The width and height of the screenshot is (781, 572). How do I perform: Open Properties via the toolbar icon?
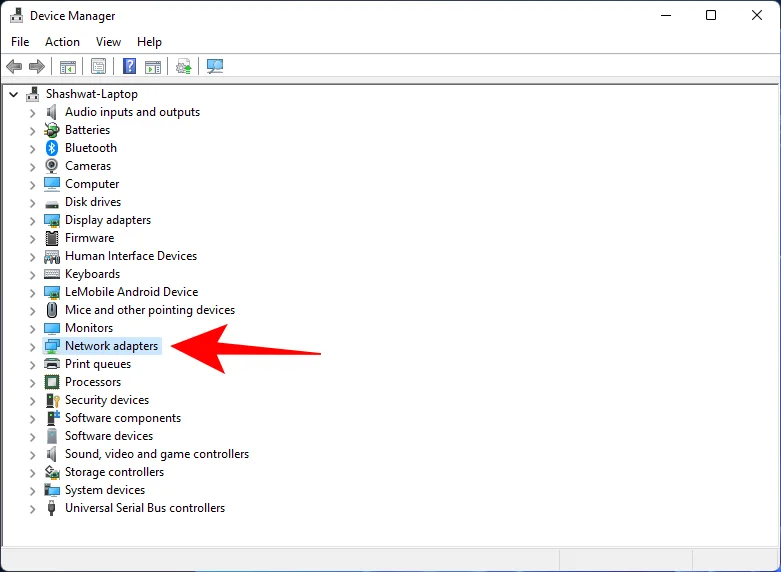pyautogui.click(x=99, y=66)
